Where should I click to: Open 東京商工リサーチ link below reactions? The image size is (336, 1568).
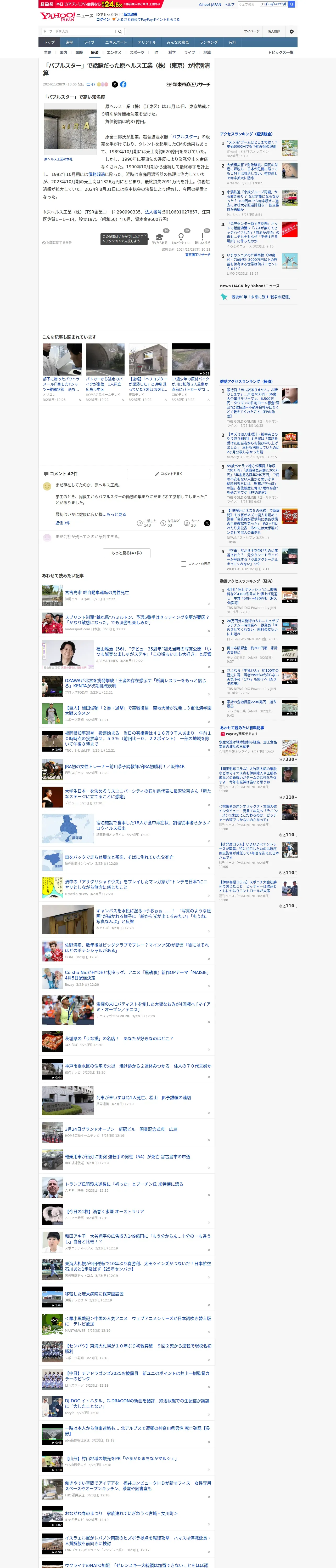(198, 255)
